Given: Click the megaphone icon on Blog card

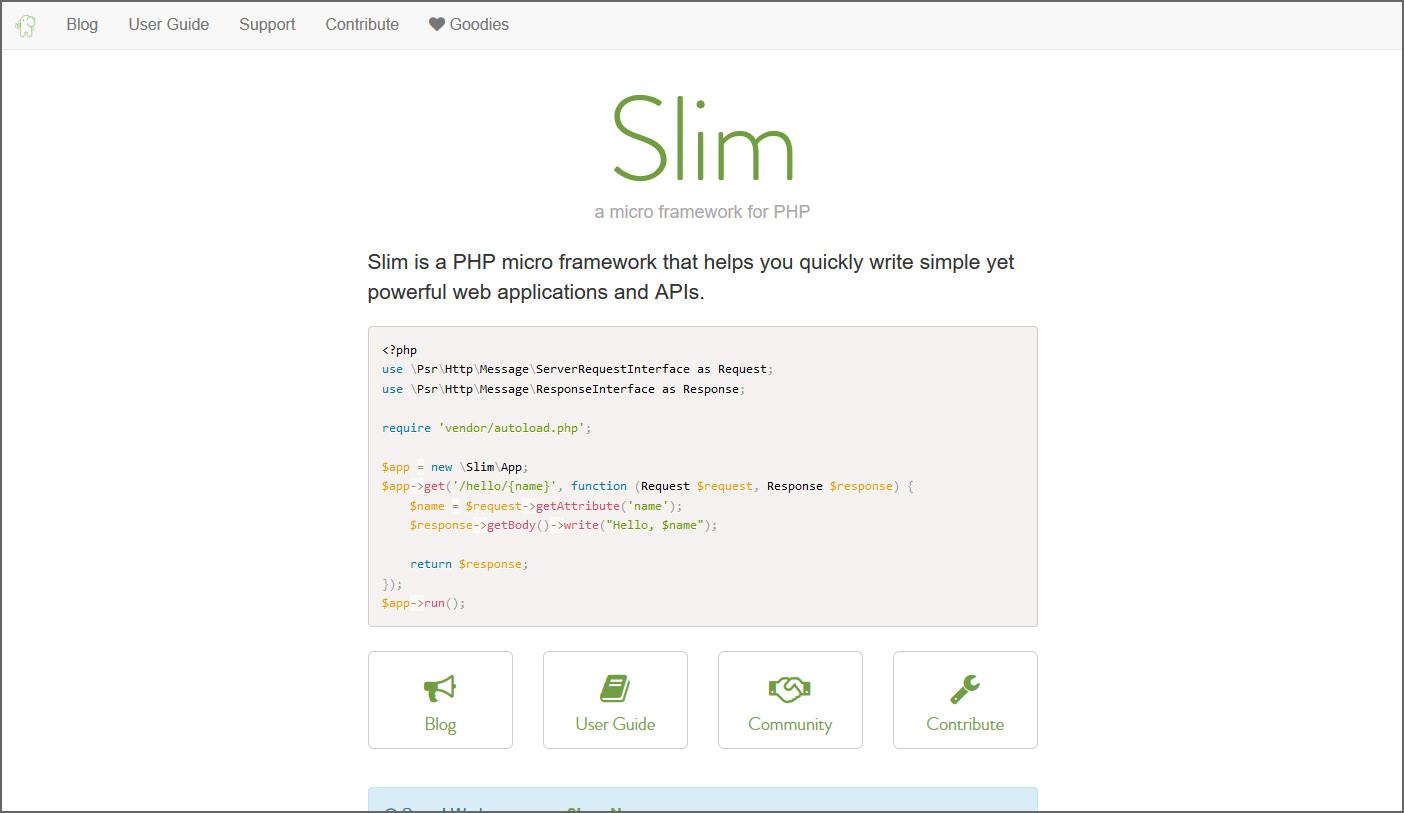Looking at the screenshot, I should pyautogui.click(x=440, y=688).
